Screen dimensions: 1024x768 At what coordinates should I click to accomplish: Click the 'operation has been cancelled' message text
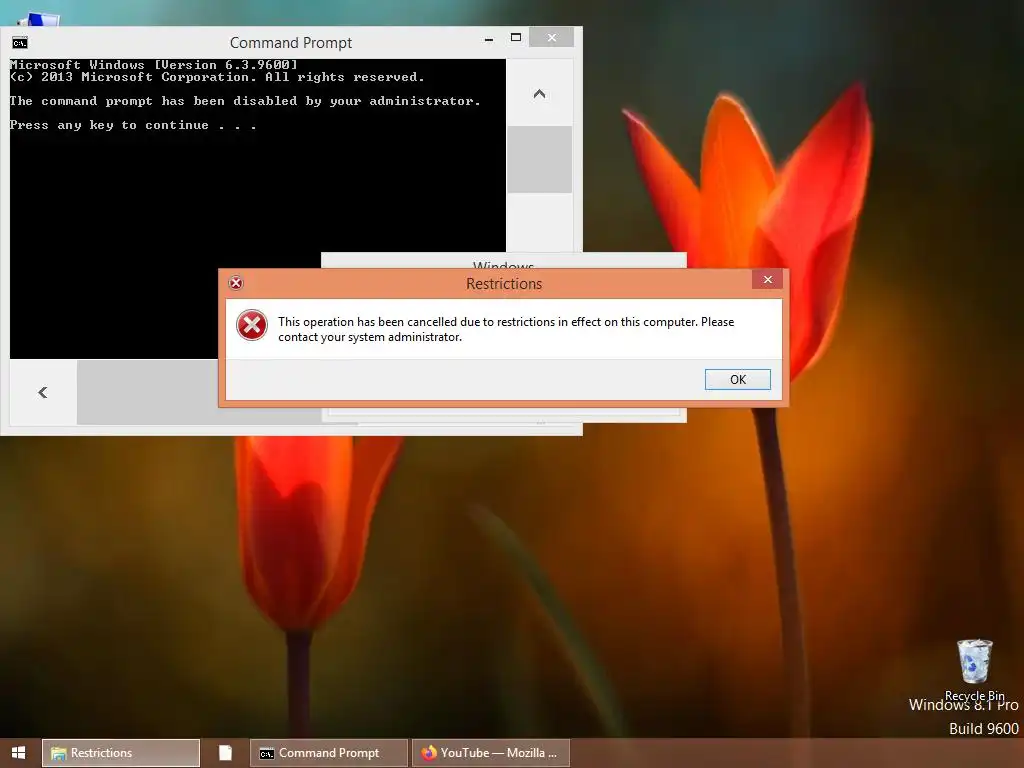[x=506, y=329]
